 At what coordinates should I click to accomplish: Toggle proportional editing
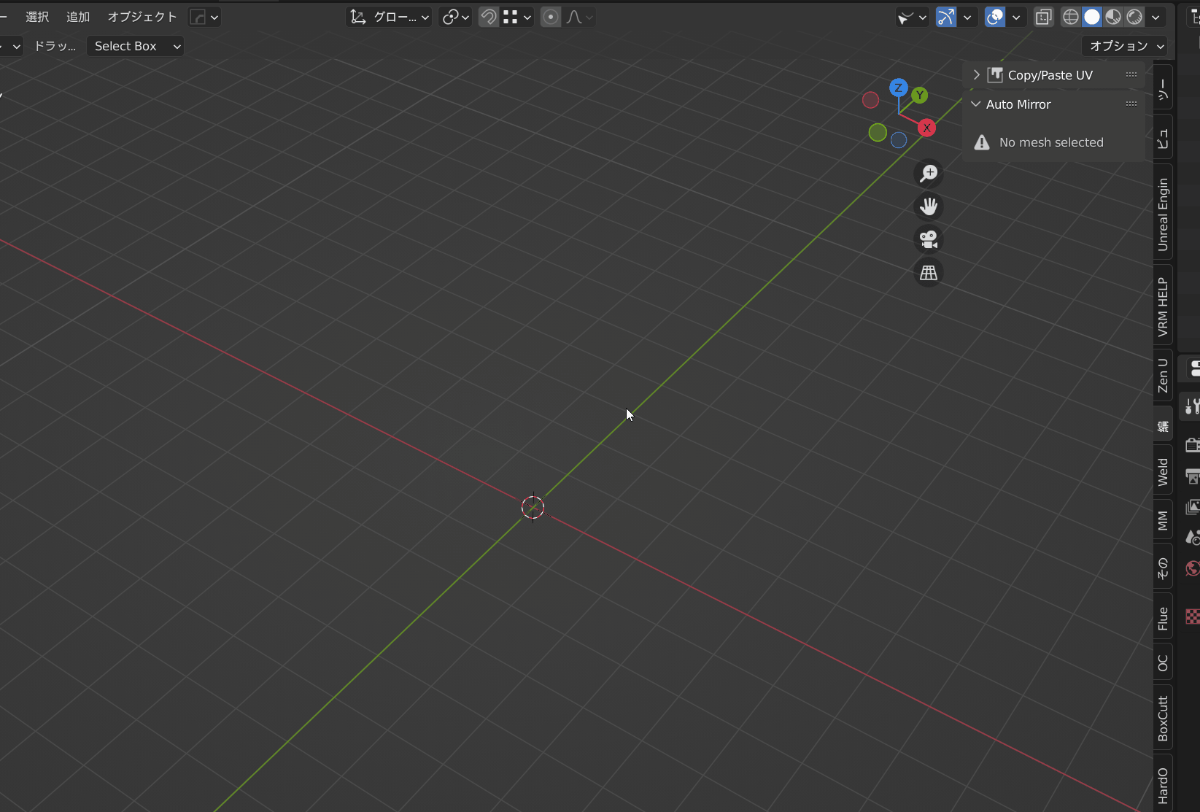tap(550, 17)
